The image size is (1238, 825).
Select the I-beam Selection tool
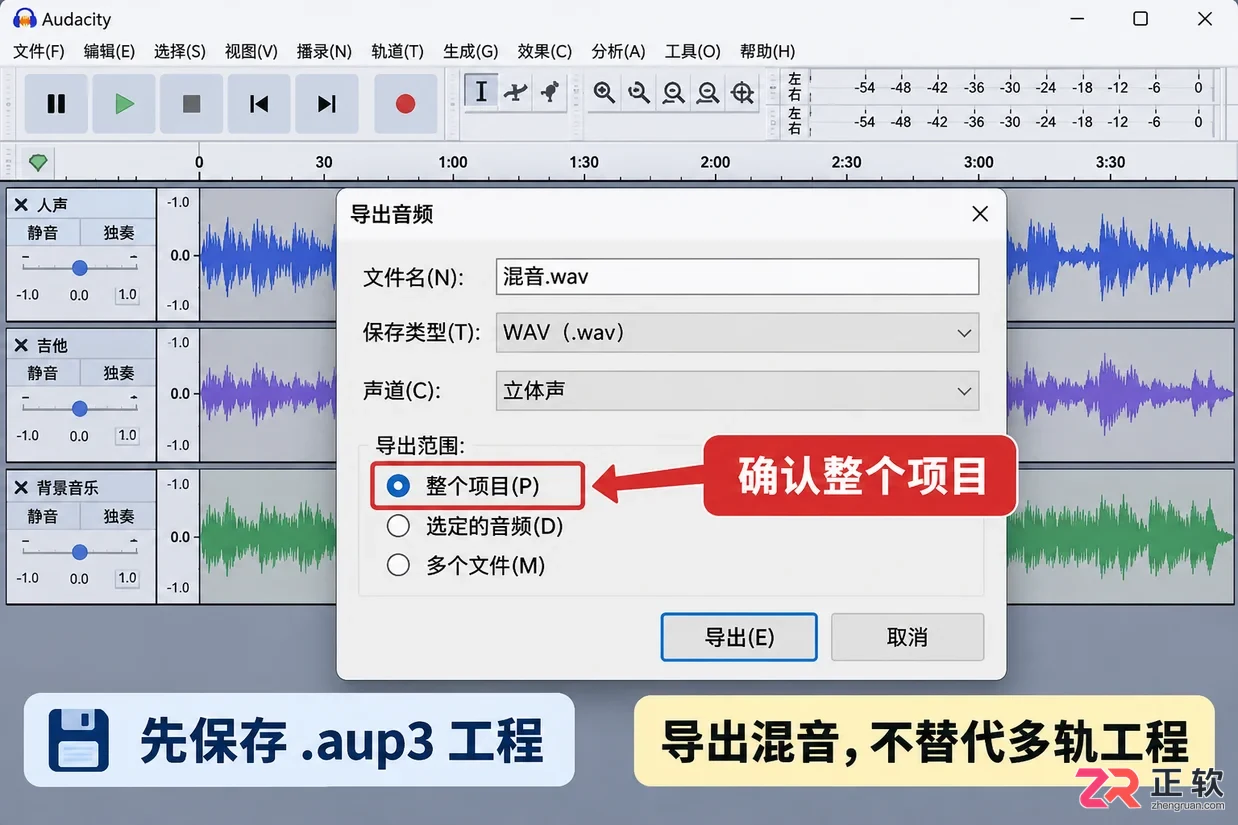pos(481,92)
